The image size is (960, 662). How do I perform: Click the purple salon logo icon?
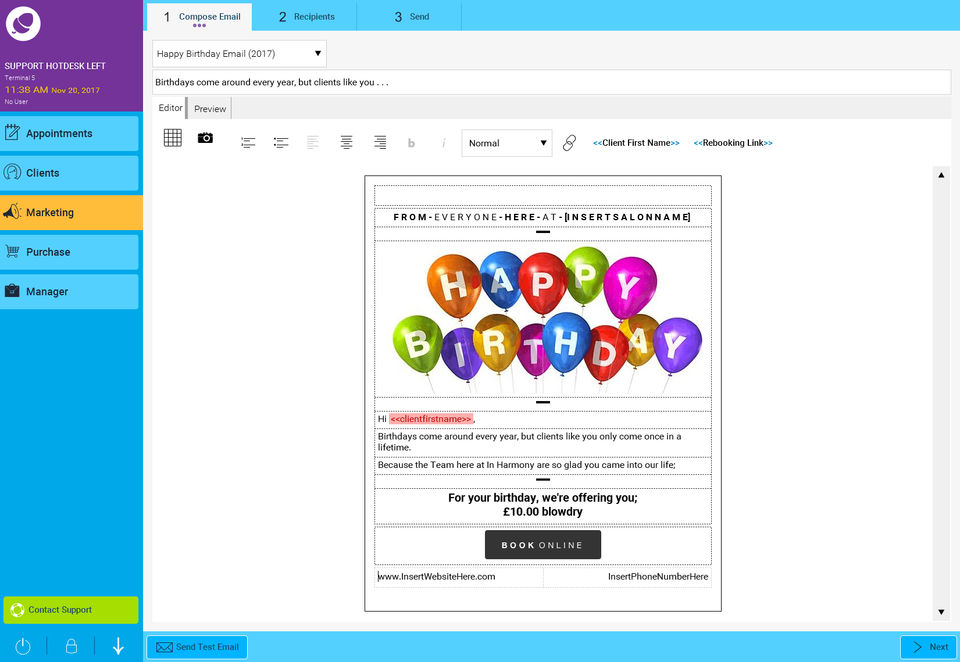click(x=23, y=24)
